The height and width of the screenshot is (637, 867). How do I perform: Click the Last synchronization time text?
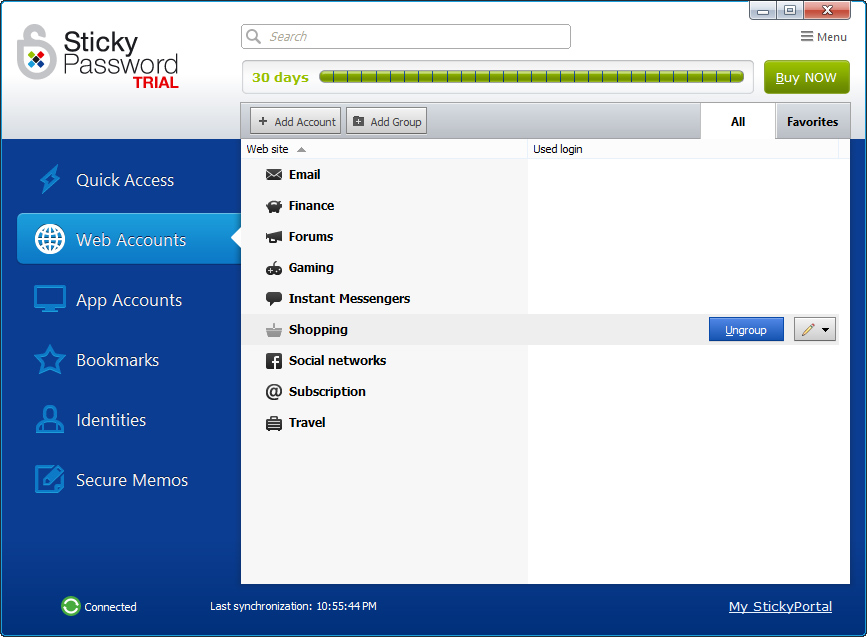293,606
